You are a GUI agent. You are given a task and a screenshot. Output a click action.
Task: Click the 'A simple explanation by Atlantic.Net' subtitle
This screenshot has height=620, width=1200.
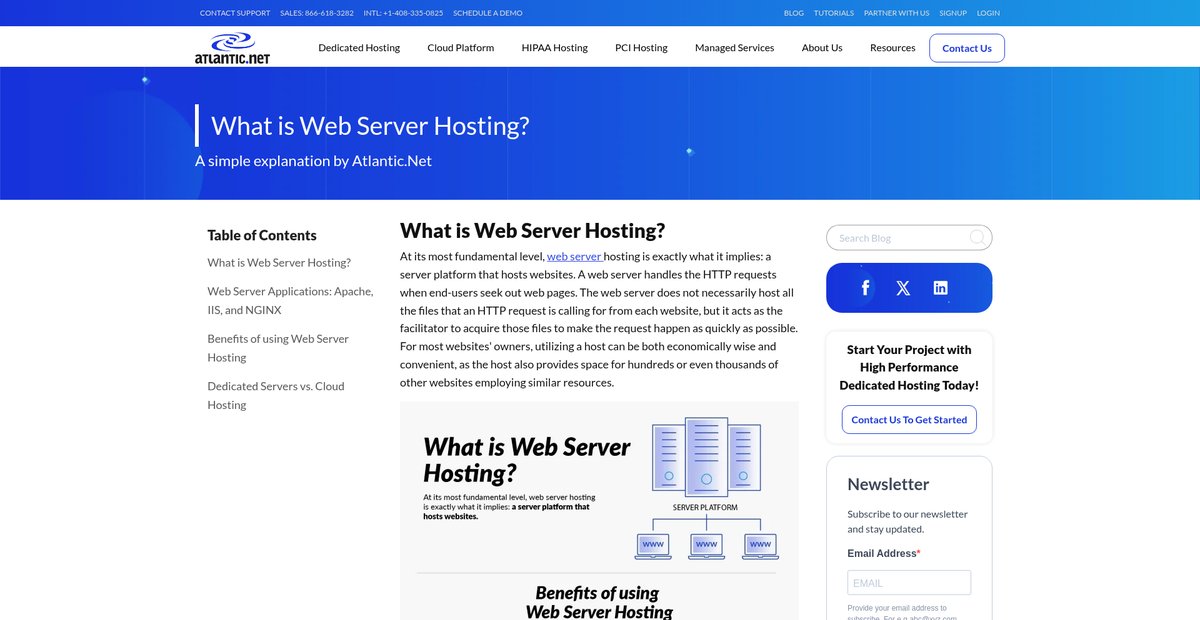click(313, 161)
